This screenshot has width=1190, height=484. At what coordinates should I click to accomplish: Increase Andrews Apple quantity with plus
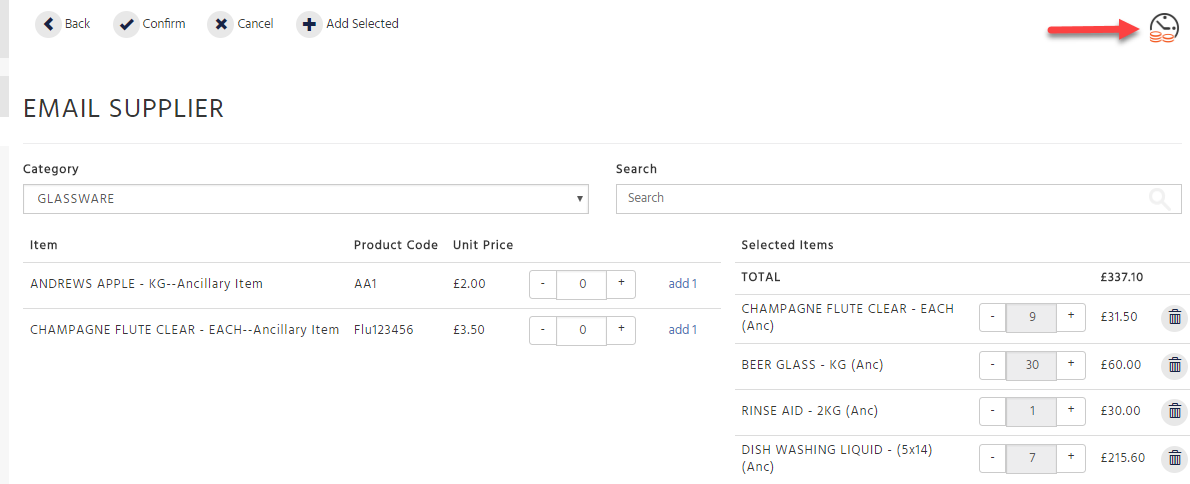tap(621, 284)
